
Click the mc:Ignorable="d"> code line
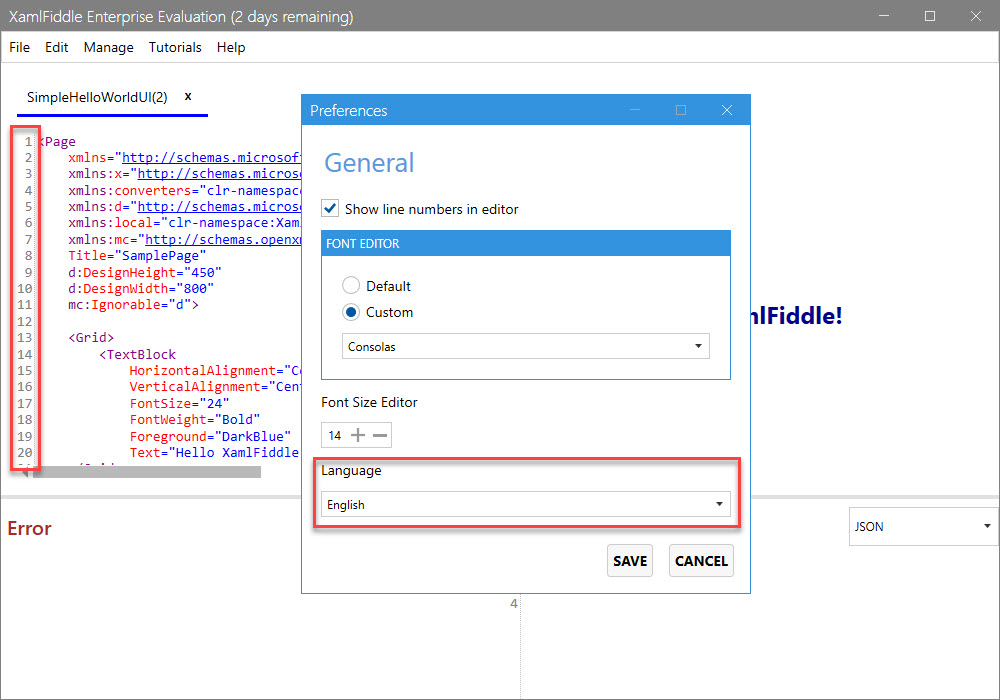pyautogui.click(x=133, y=305)
